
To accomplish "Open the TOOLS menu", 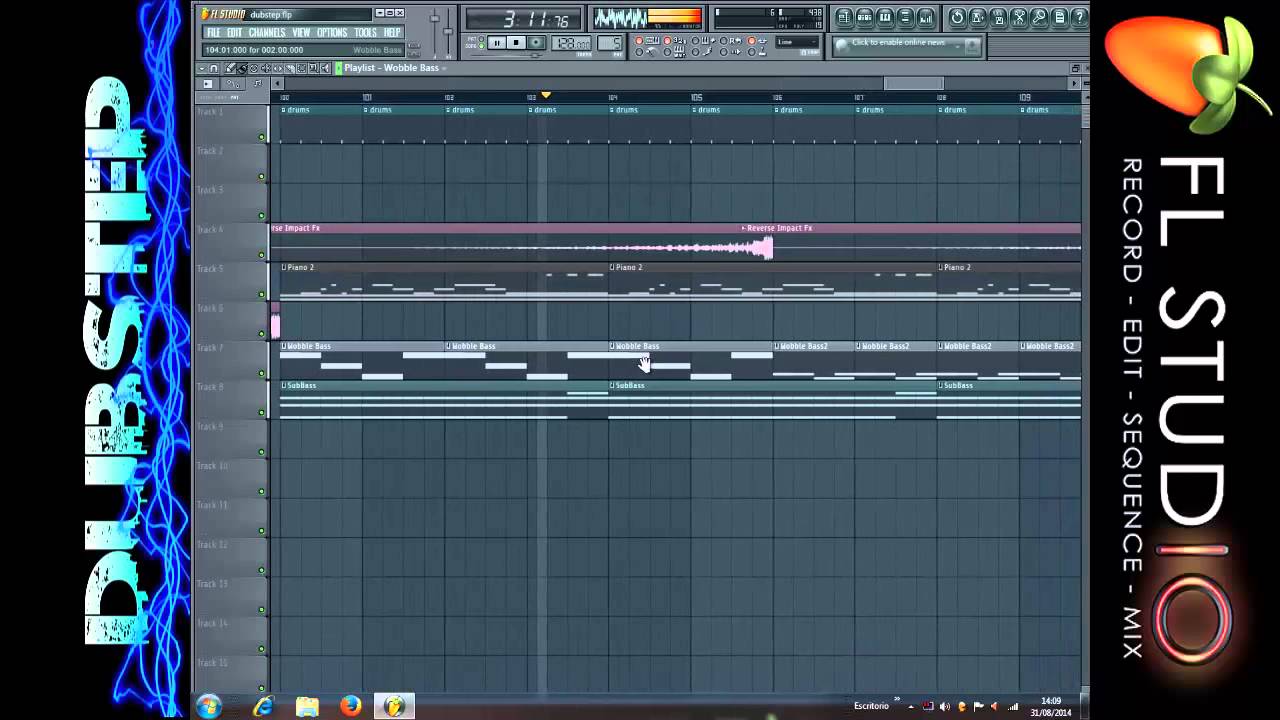I will (x=366, y=32).
